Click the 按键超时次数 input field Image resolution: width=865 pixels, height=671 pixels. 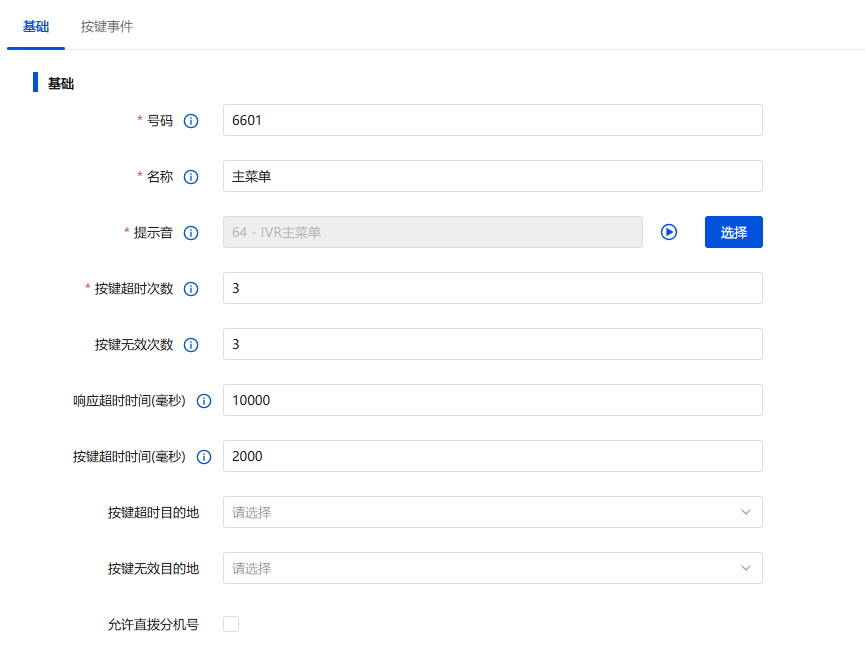[x=492, y=288]
